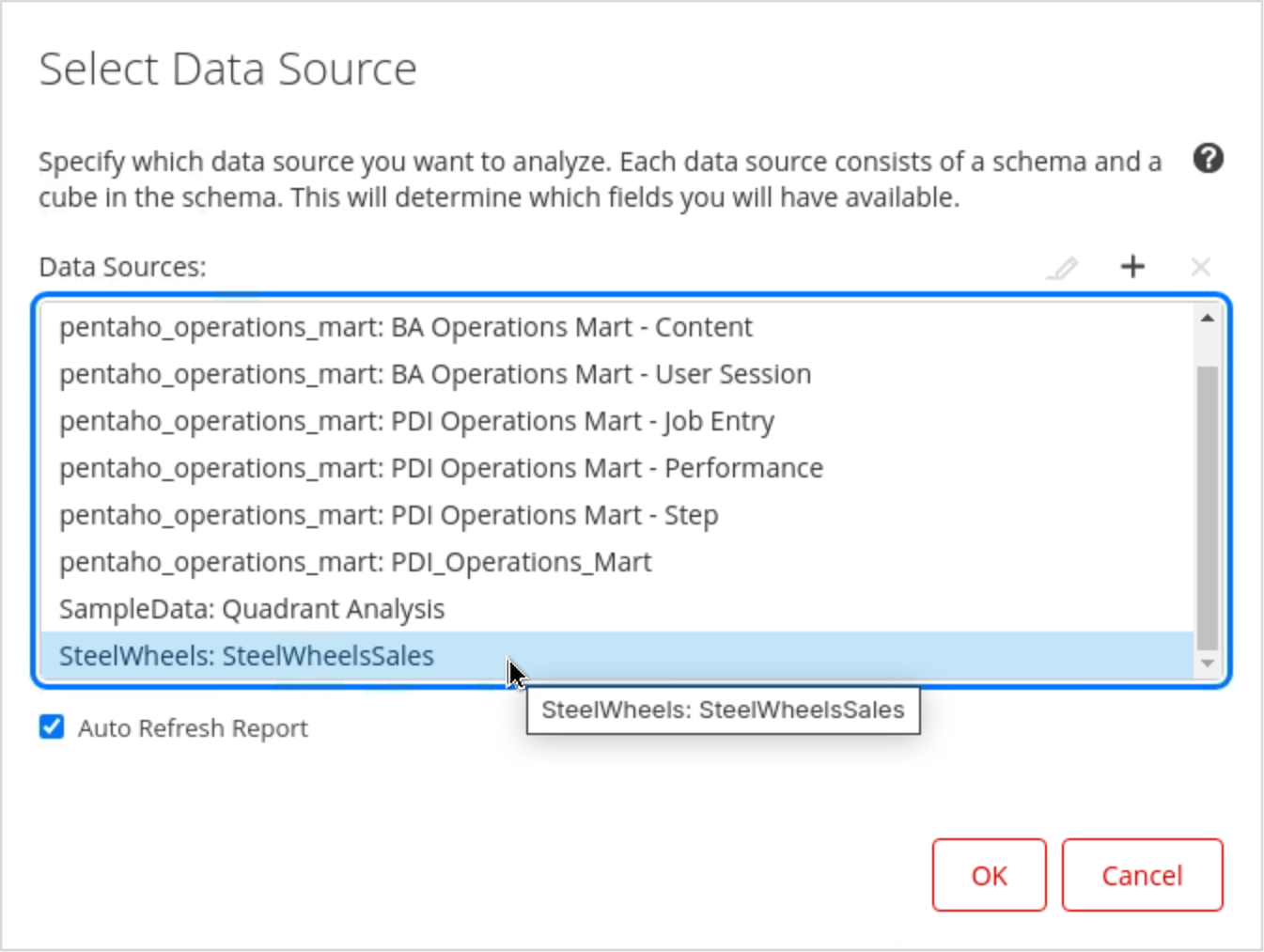Dismiss the dialog with Cancel
Viewport: 1264px width, 952px height.
tap(1142, 875)
